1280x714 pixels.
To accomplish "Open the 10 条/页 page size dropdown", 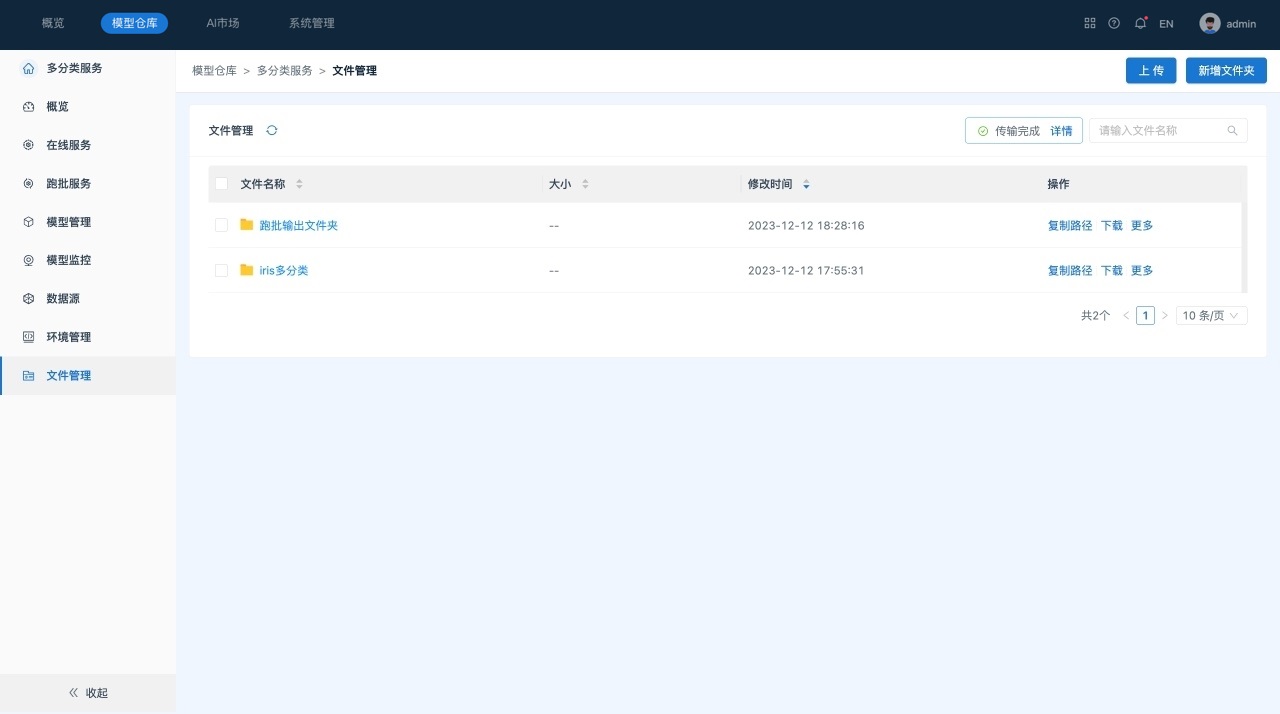I will click(x=1211, y=315).
